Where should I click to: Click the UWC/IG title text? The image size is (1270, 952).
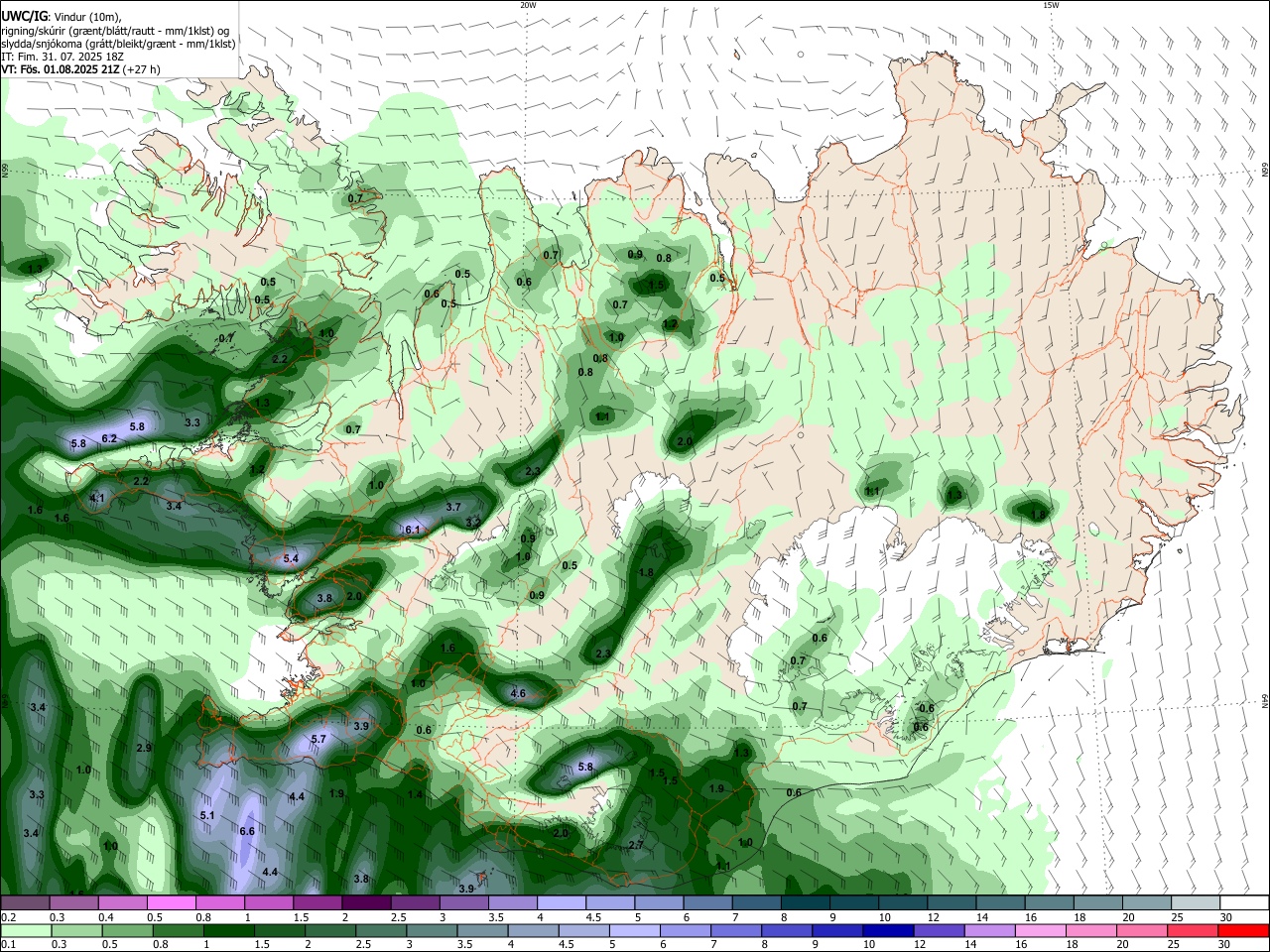click(23, 17)
